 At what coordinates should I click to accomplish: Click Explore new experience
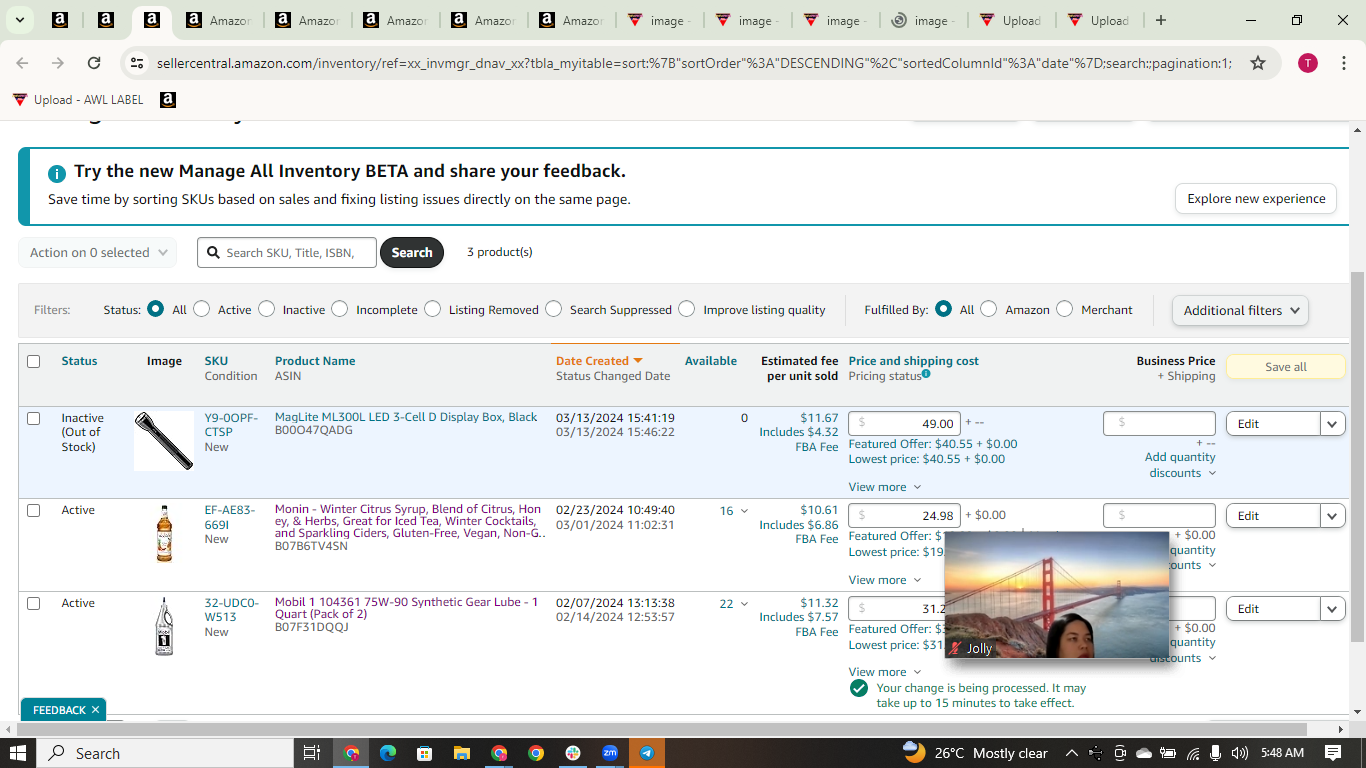click(1256, 199)
